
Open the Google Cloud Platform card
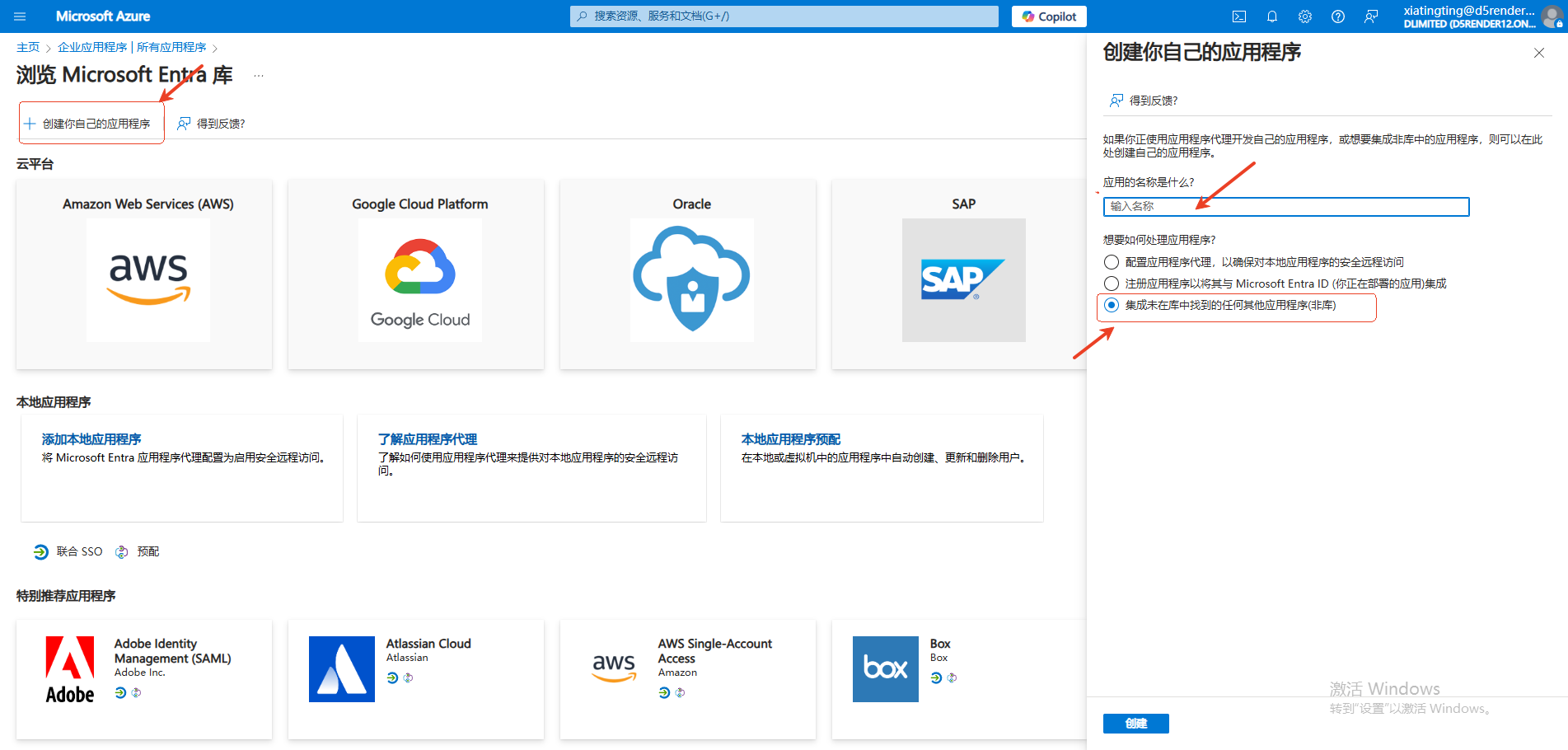pos(416,274)
